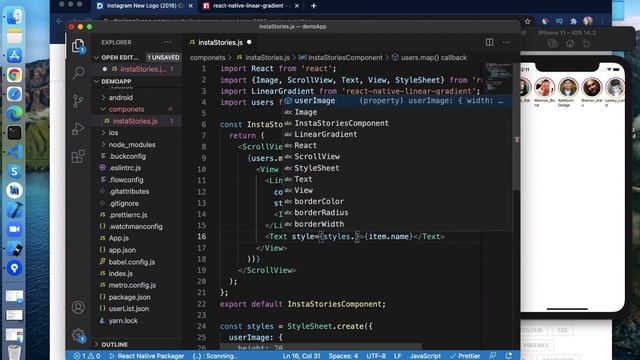The image size is (640, 360).
Task: Switch to the instaStories.js editor tab
Action: pyautogui.click(x=220, y=42)
